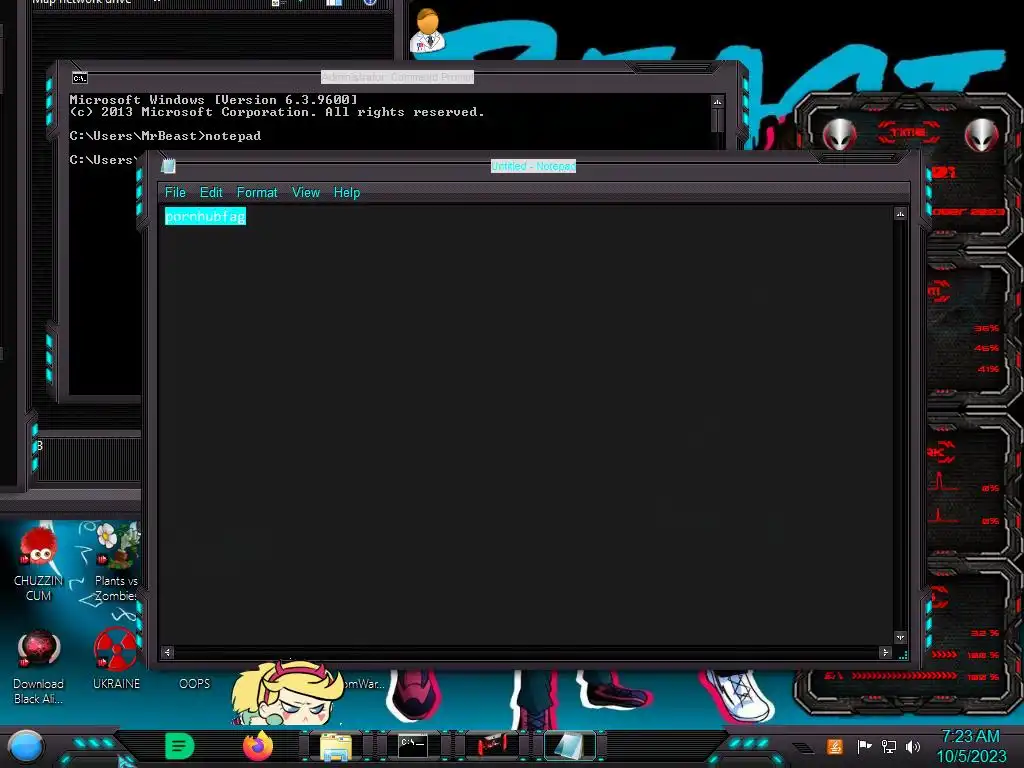The width and height of the screenshot is (1024, 768).
Task: Click the Microsoft Windows version line
Action: click(214, 100)
